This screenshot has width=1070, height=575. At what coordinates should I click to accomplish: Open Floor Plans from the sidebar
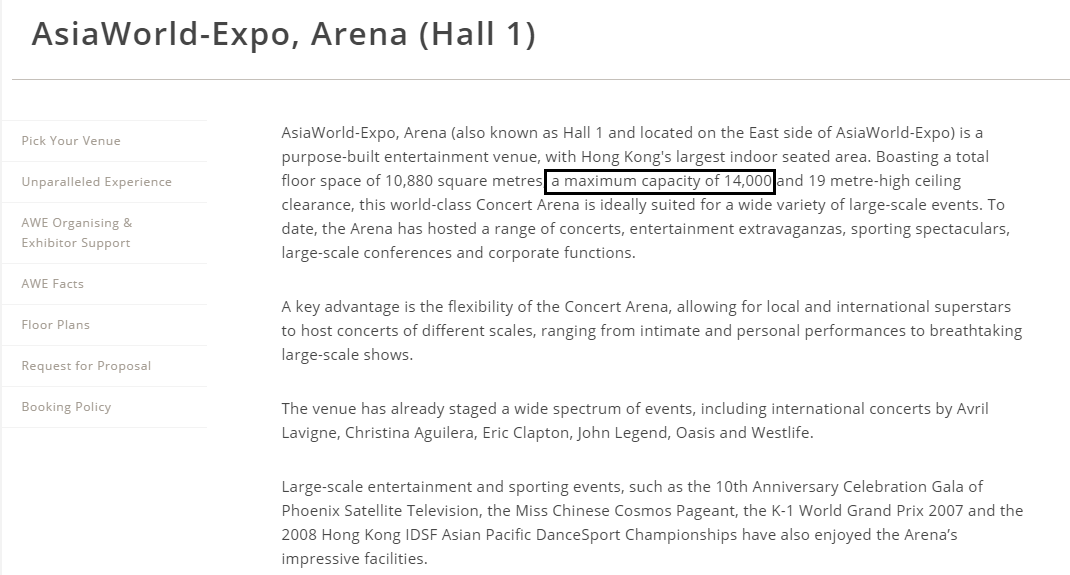click(x=56, y=325)
